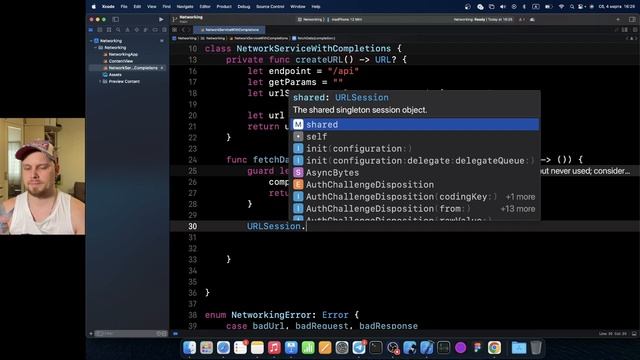This screenshot has width=640, height=360.
Task: Open the Navigate menu
Action: coord(185,7)
